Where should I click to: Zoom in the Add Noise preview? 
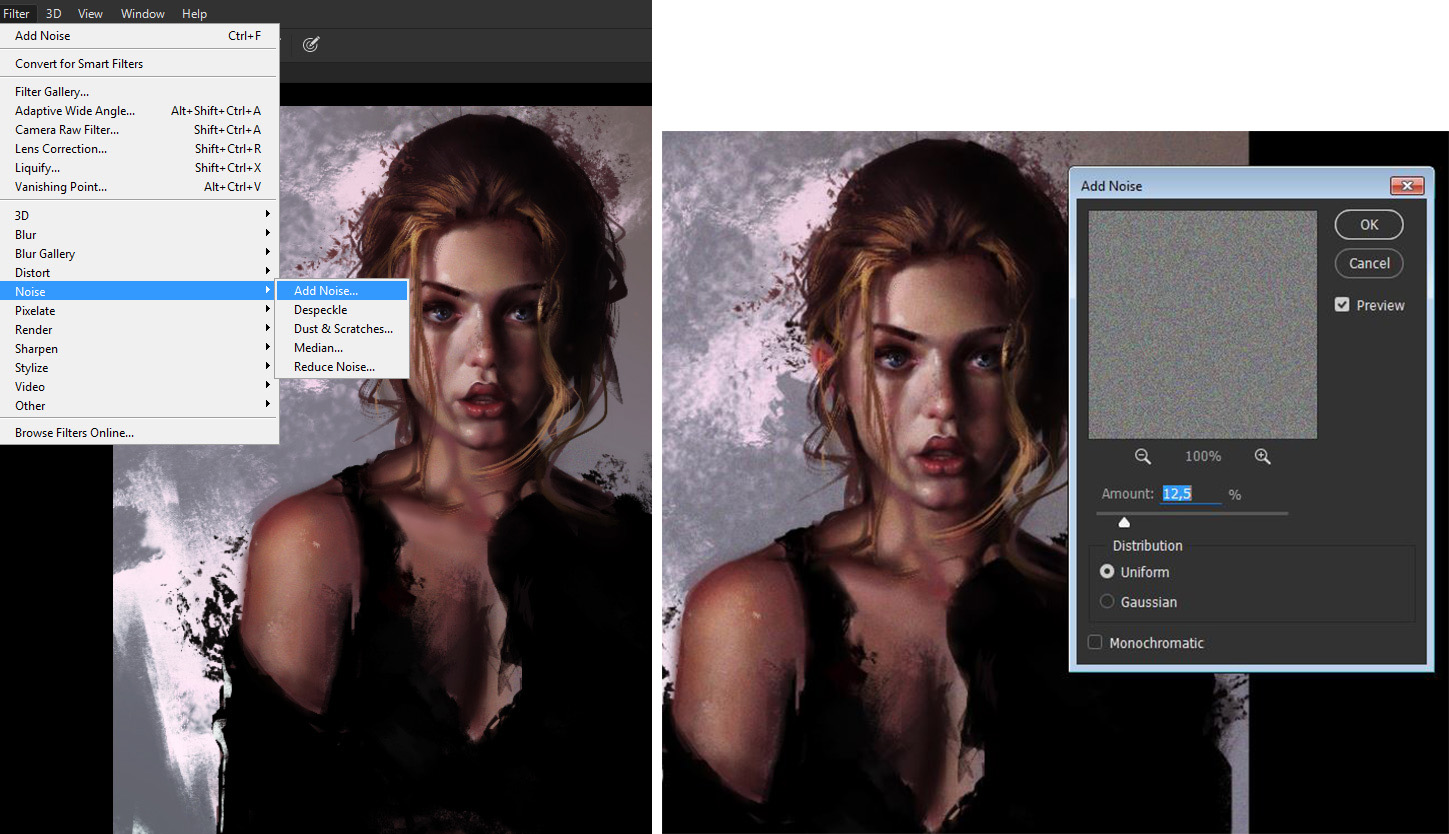pyautogui.click(x=1262, y=456)
